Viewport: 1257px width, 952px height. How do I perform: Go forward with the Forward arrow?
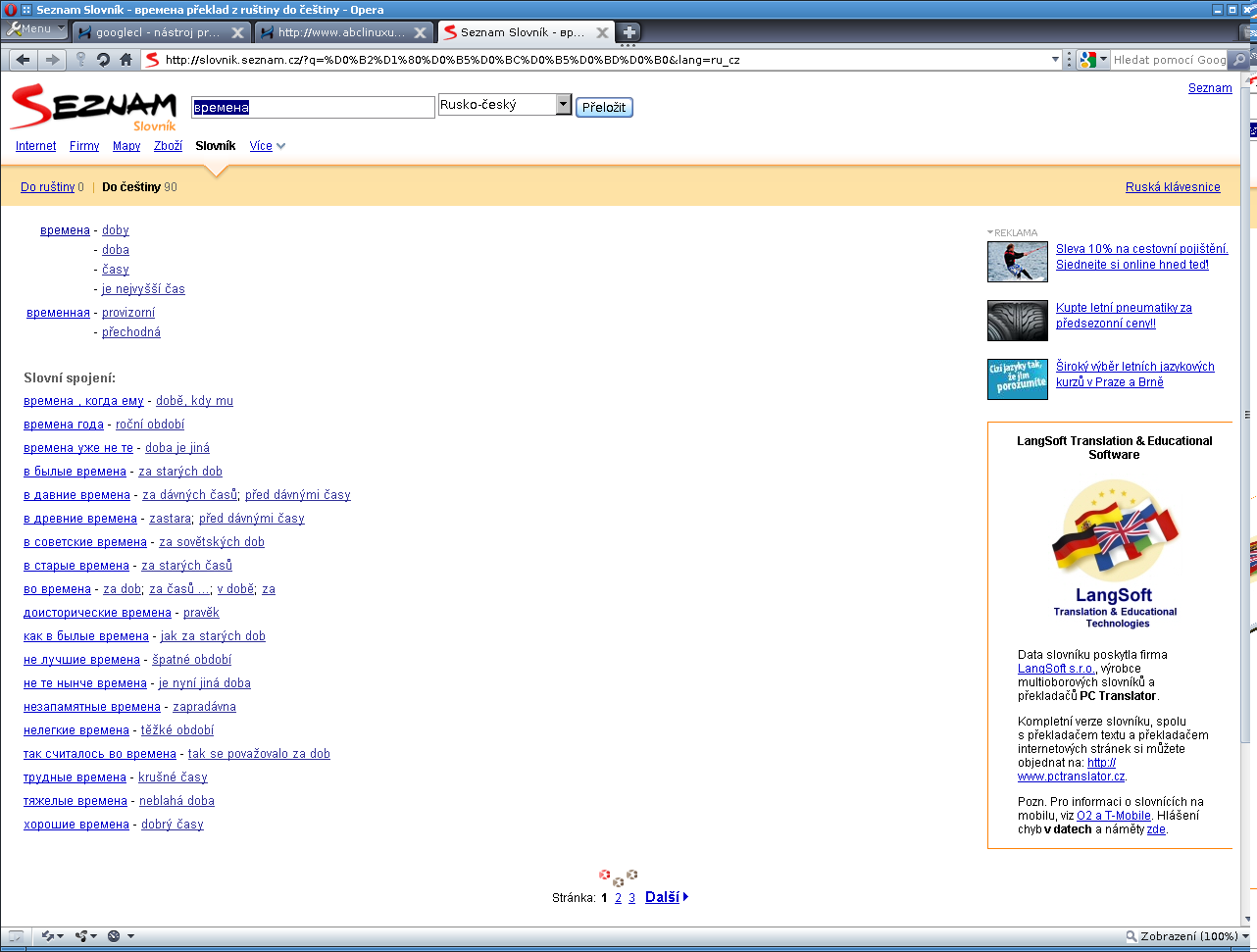52,60
